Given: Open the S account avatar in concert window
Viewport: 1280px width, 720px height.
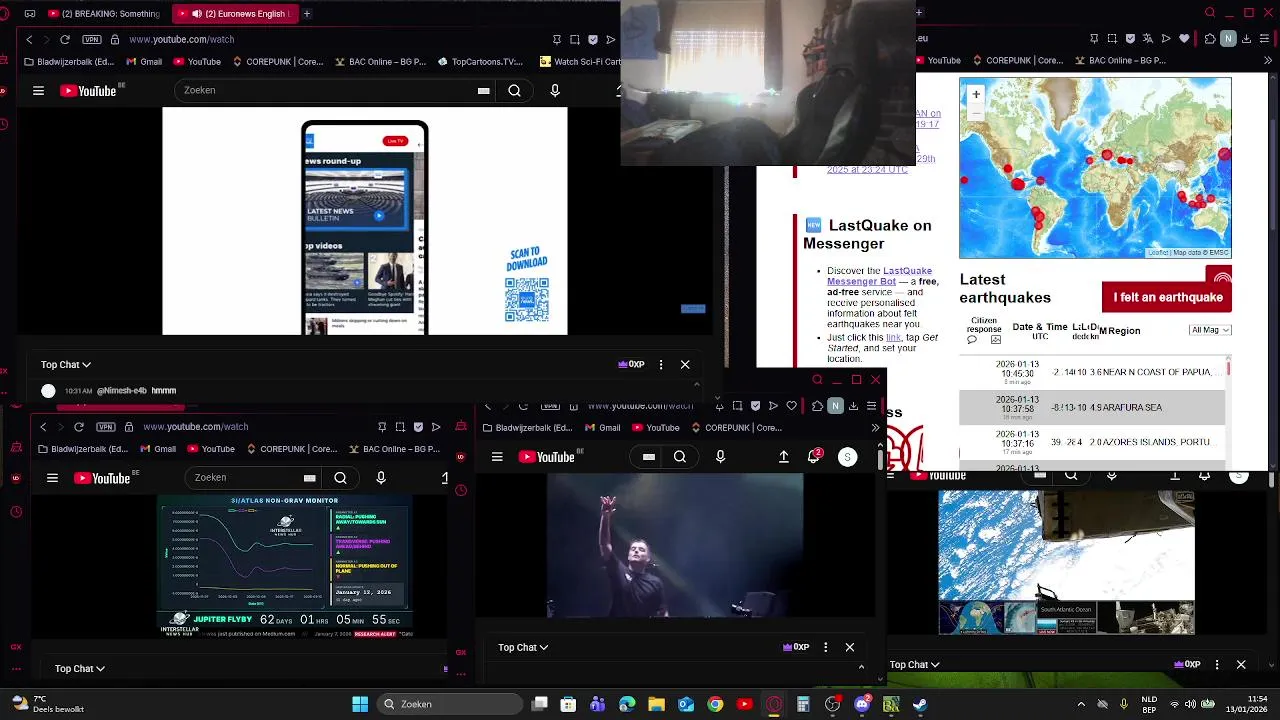Looking at the screenshot, I should (x=847, y=457).
